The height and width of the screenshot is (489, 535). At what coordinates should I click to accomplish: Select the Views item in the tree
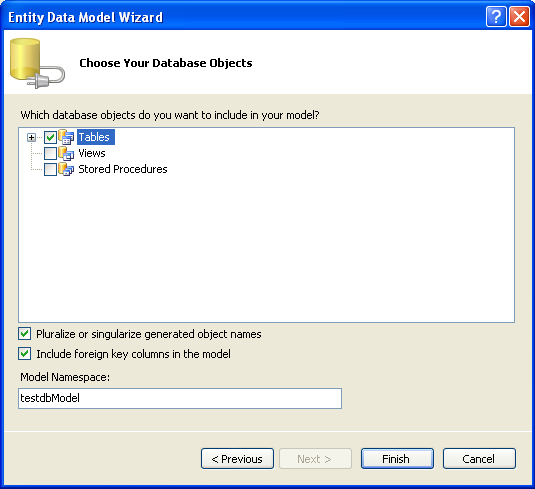pos(92,153)
